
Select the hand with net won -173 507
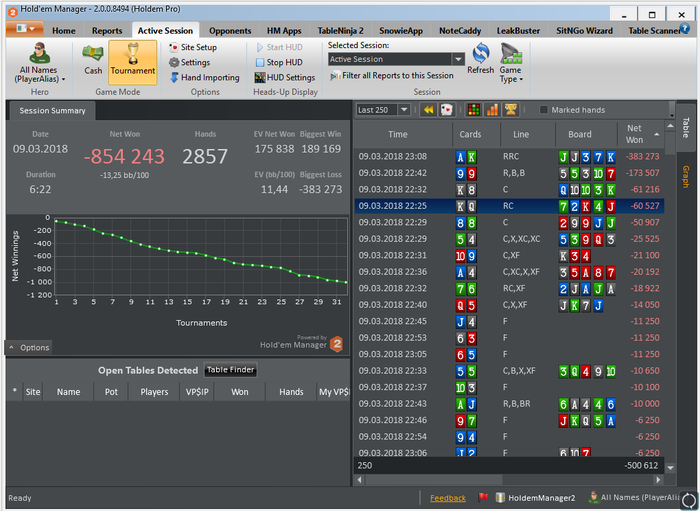pyautogui.click(x=509, y=173)
